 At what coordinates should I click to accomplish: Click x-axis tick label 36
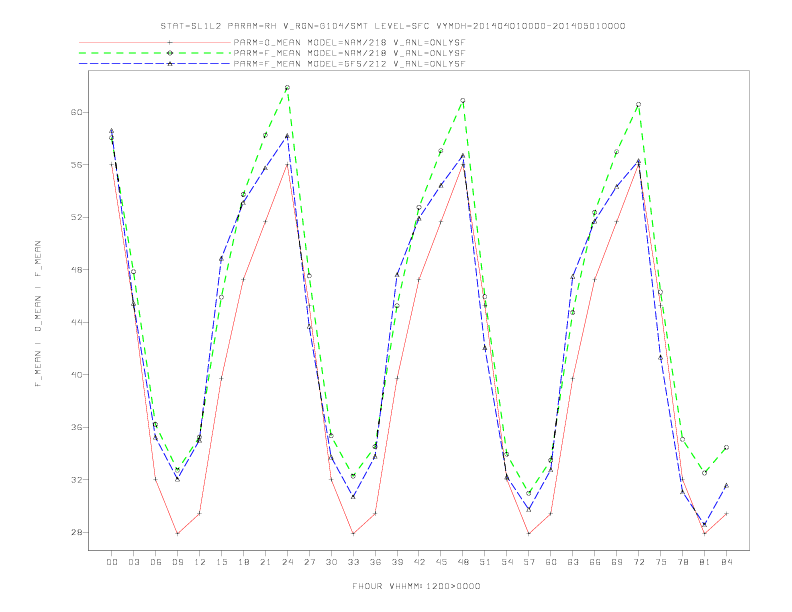click(x=375, y=562)
